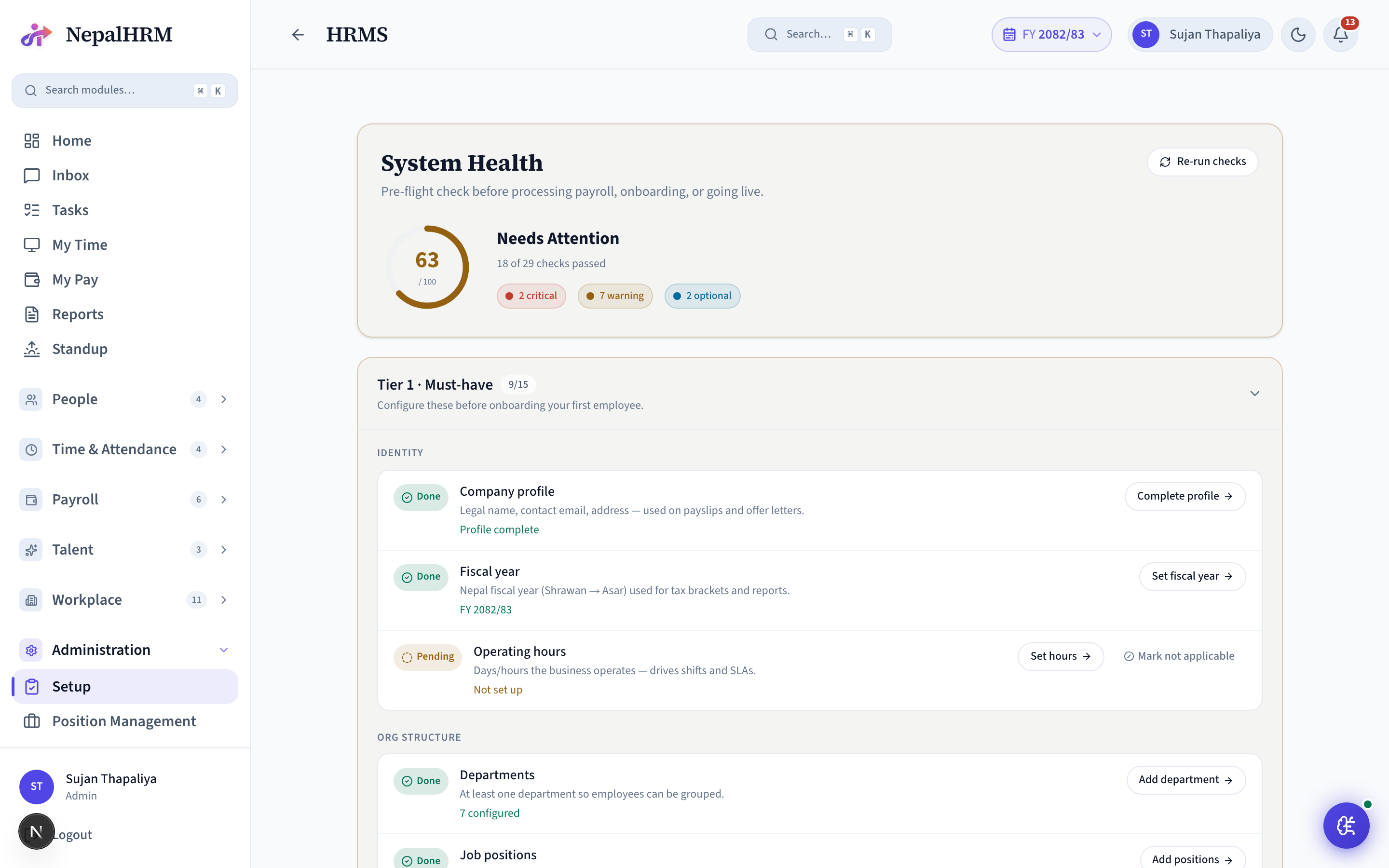The image size is (1389, 868).
Task: Open Inbox from the sidebar
Action: pyautogui.click(x=124, y=175)
